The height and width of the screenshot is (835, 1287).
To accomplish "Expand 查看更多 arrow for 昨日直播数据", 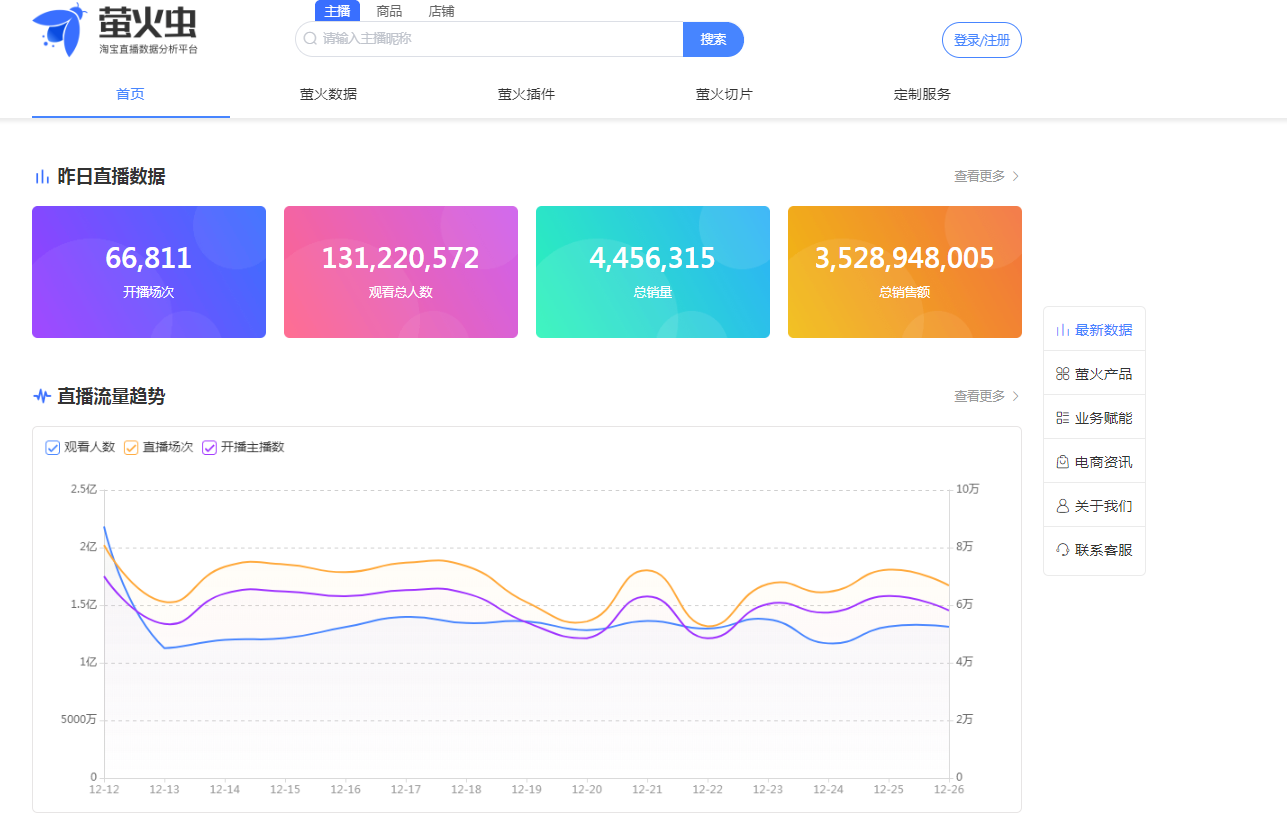I will [1016, 176].
